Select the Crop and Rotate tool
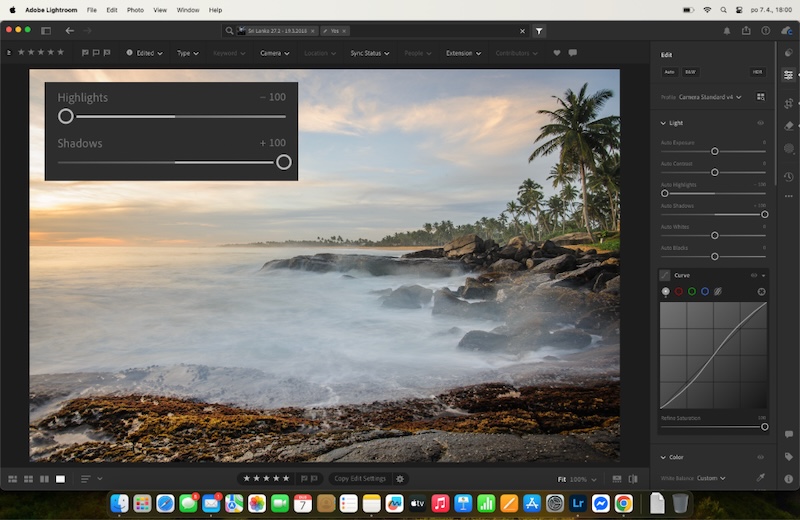This screenshot has height=520, width=800. (x=788, y=103)
